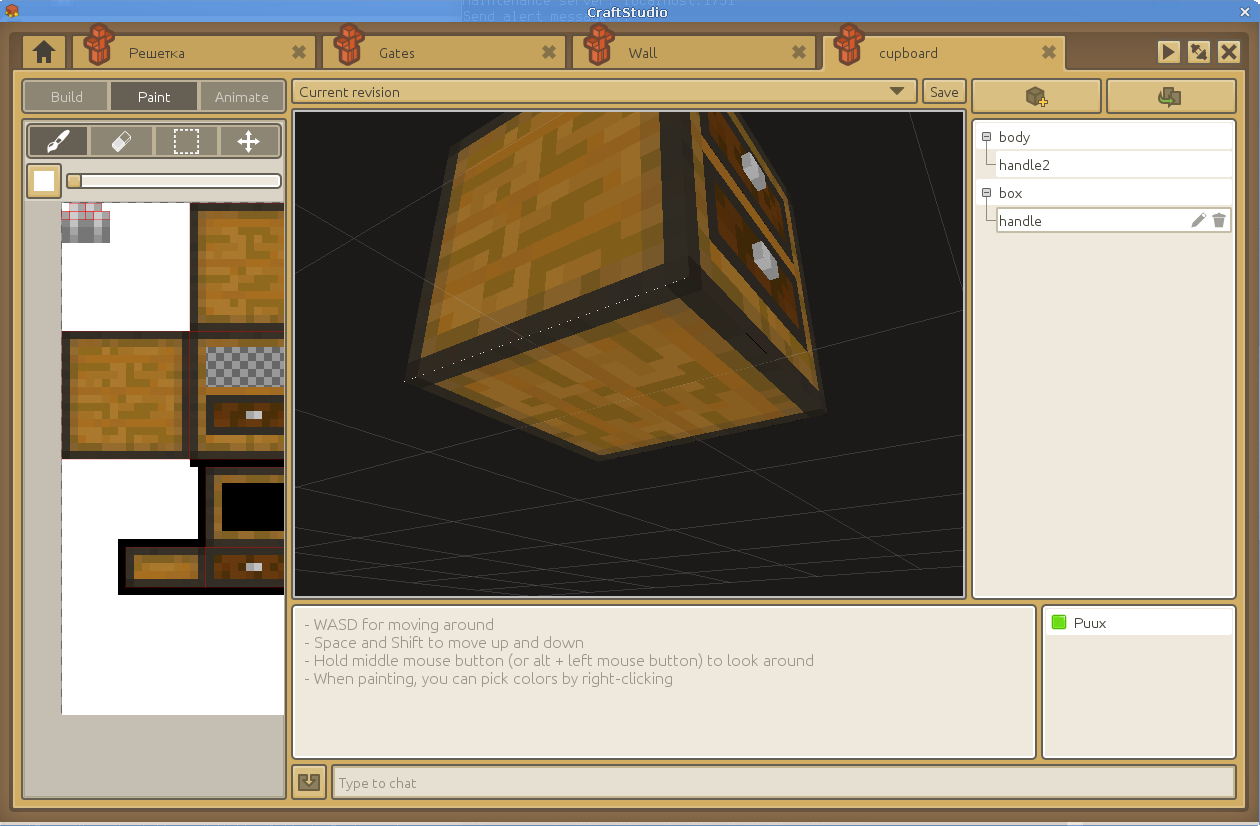Activate the rectangular selection tool
Screen dimensions: 1260x826
click(186, 142)
